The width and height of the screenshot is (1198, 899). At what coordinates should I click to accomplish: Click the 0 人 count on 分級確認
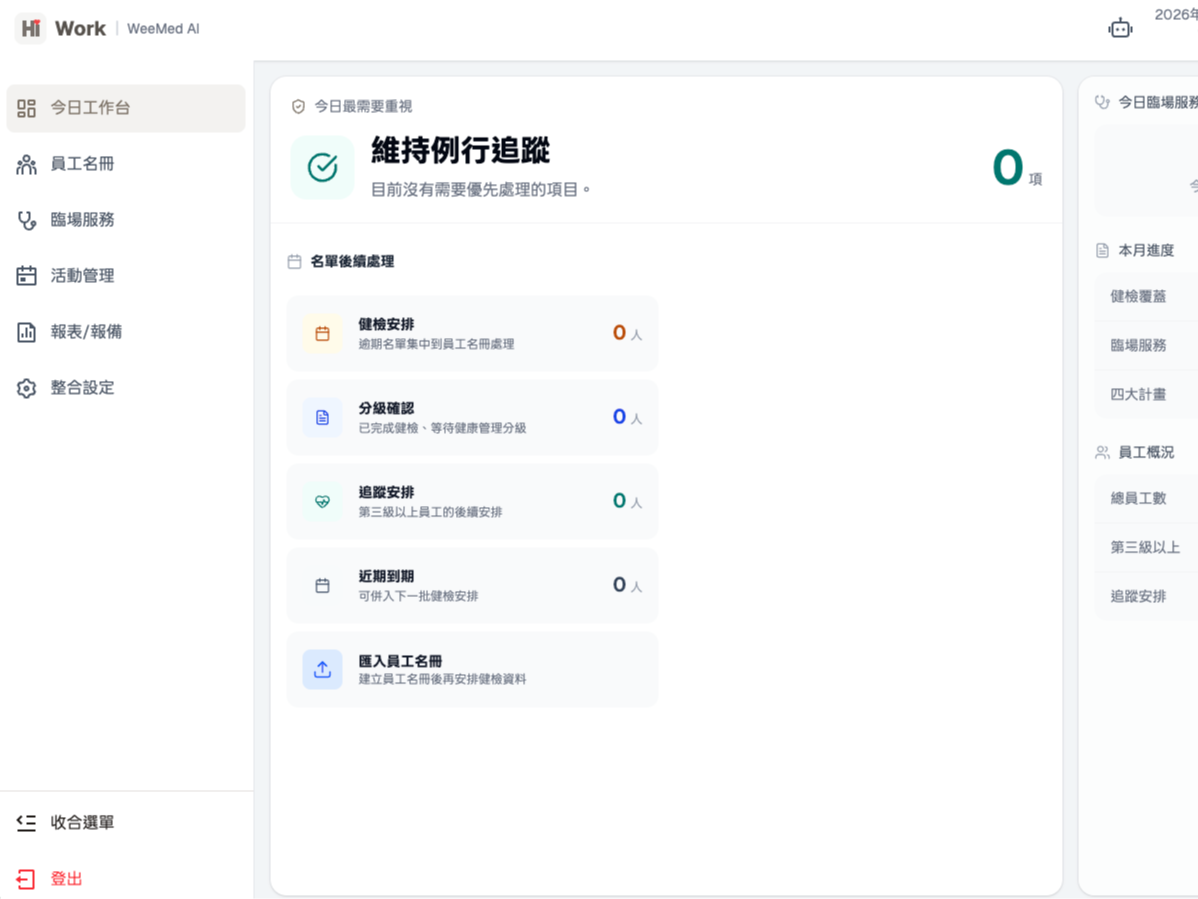tap(627, 417)
